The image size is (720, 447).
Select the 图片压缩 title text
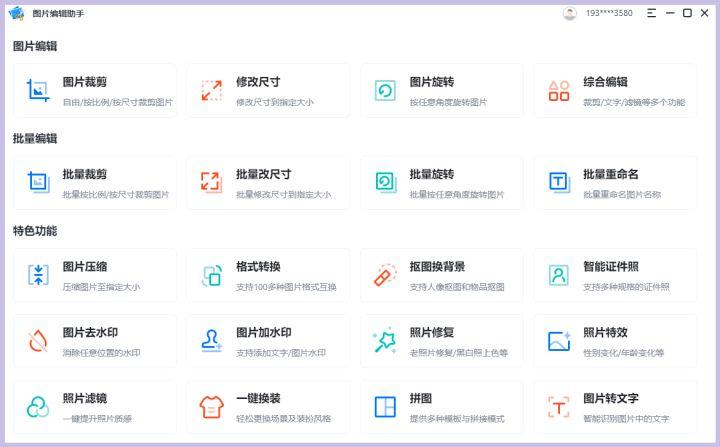coord(84,266)
